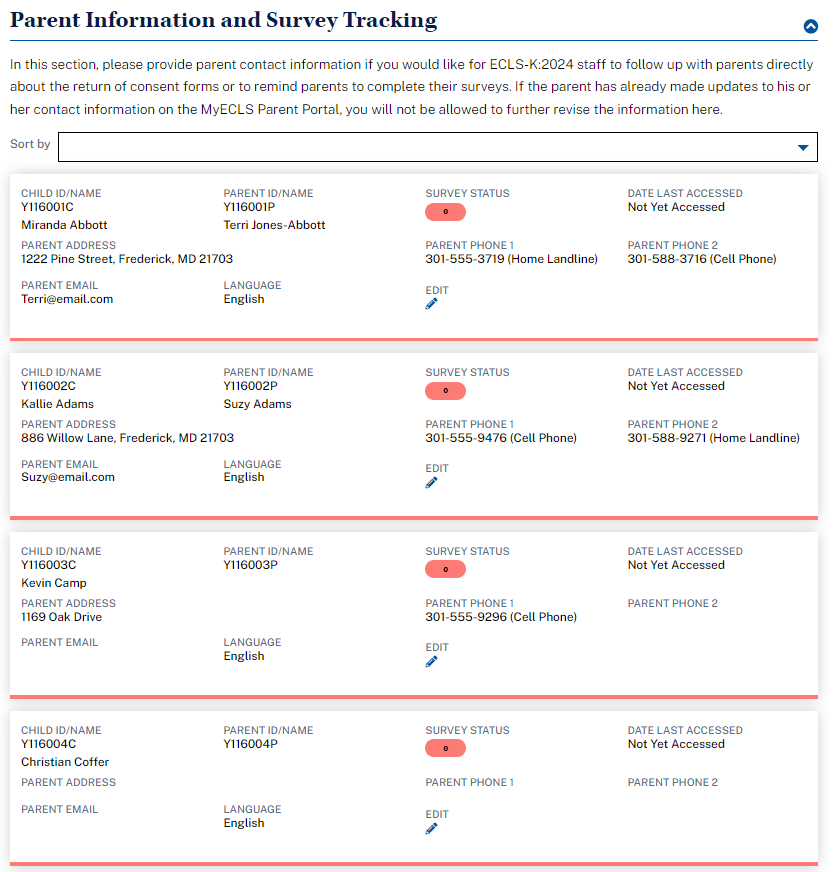Screen dimensions: 835x872
Task: Click the edit pencil for Miranda Abbott
Action: [432, 304]
